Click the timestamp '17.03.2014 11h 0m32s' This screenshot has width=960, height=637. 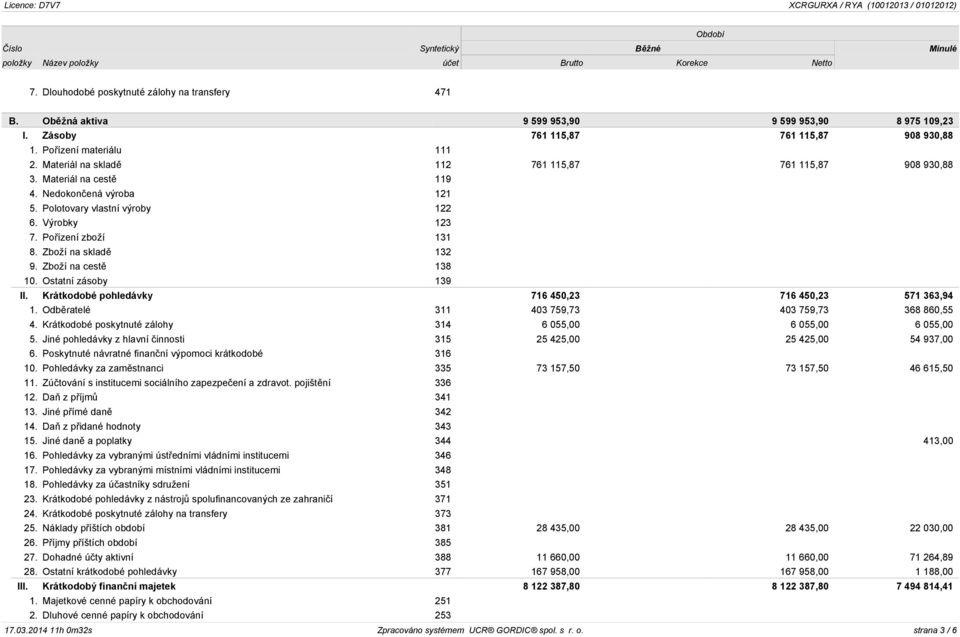click(48, 630)
